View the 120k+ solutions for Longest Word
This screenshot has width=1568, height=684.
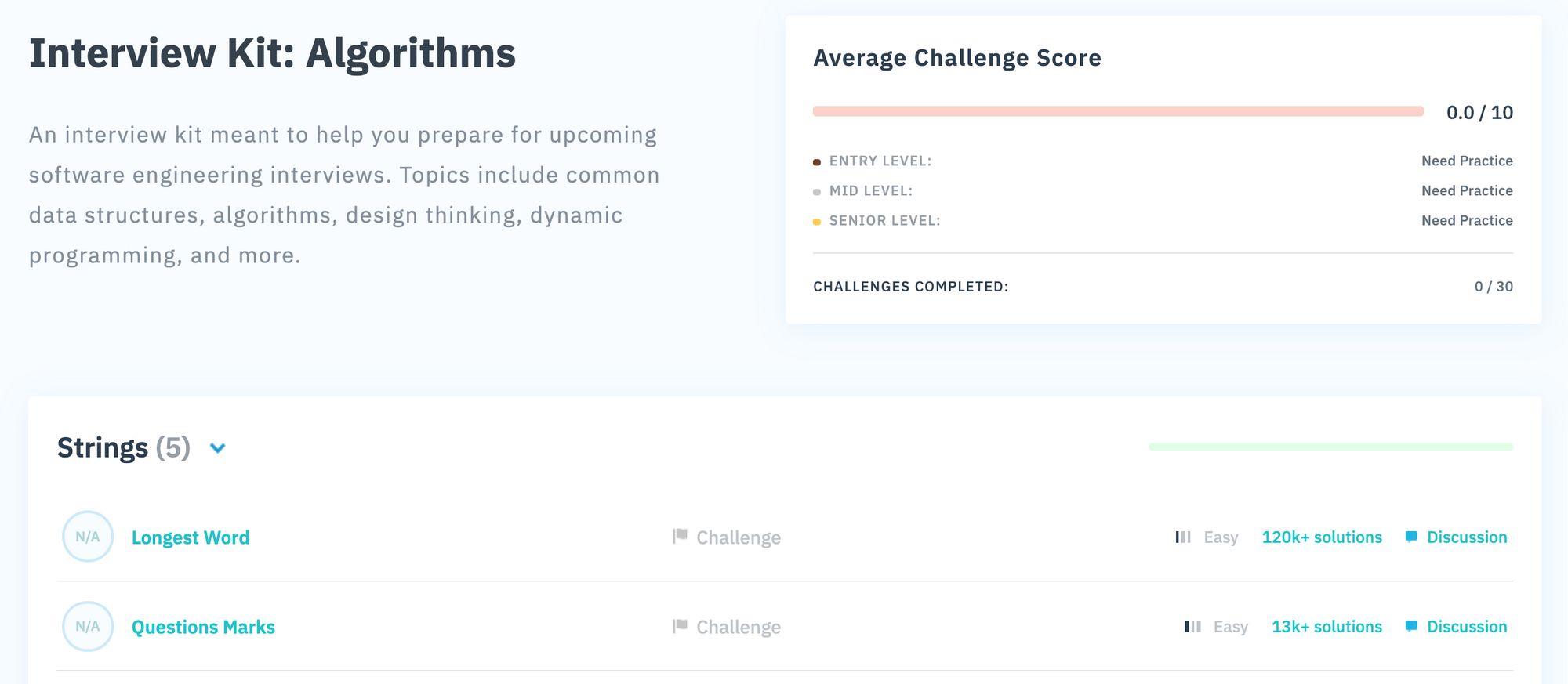pos(1322,537)
